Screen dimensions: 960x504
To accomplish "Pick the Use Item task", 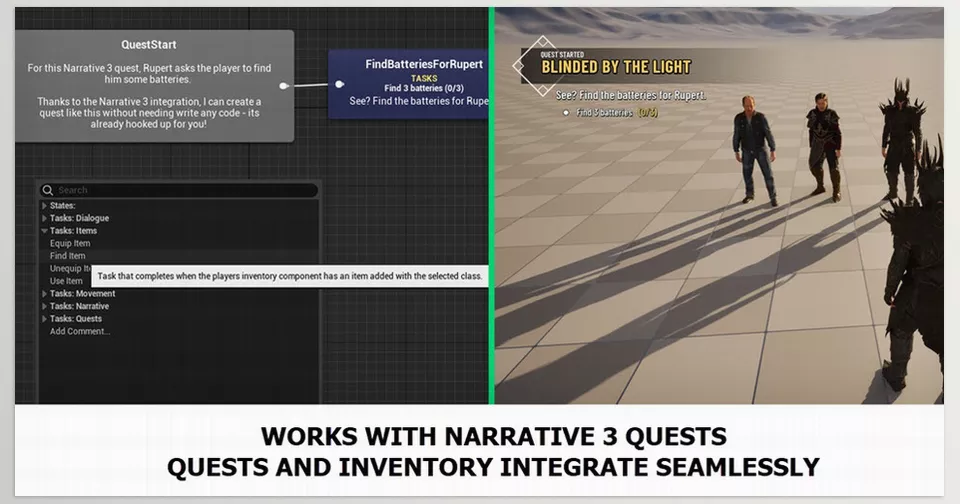I will tap(66, 281).
